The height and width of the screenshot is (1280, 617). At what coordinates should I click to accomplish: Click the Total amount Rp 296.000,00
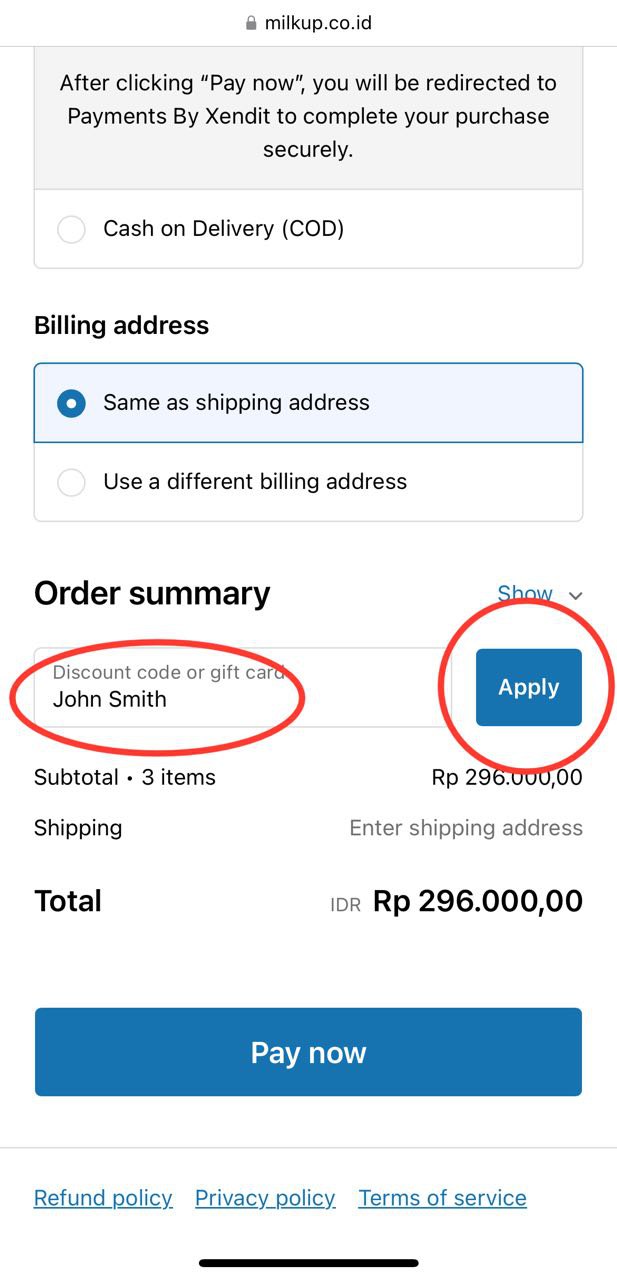tap(477, 901)
